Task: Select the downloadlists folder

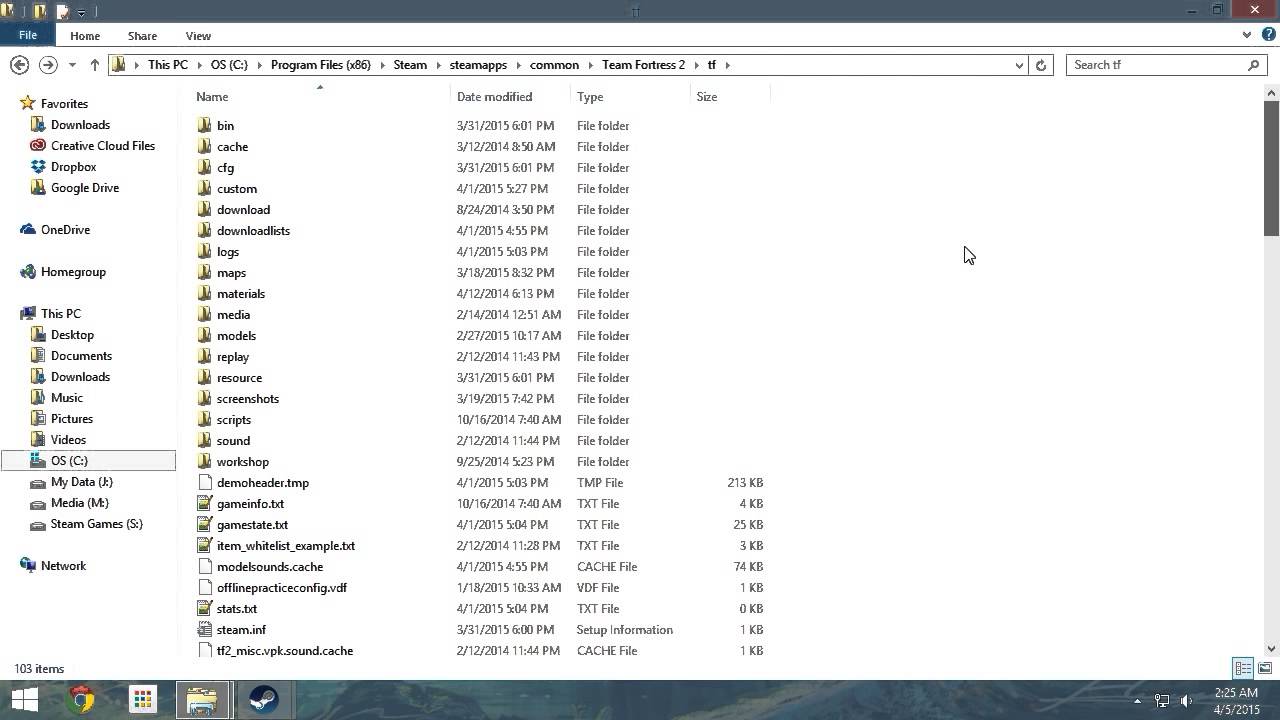Action: tap(253, 231)
